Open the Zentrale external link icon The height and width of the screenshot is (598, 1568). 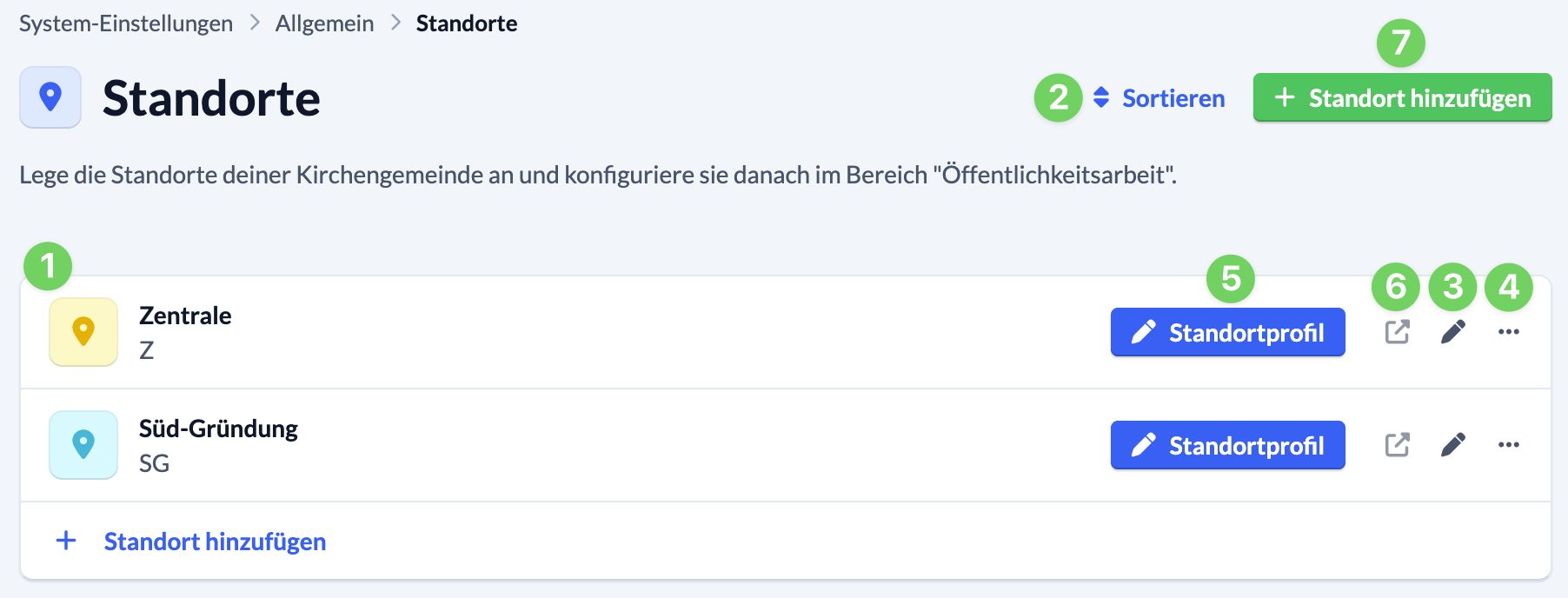1398,331
